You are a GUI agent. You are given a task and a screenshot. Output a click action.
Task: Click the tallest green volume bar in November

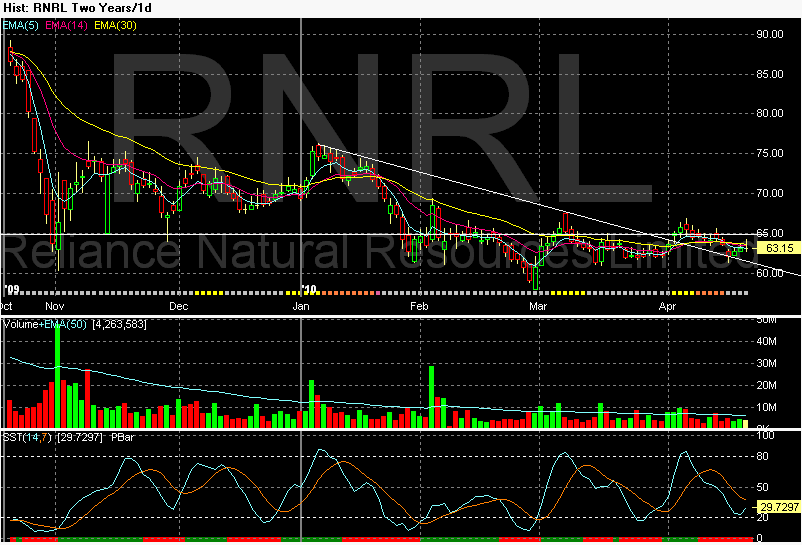click(x=58, y=376)
